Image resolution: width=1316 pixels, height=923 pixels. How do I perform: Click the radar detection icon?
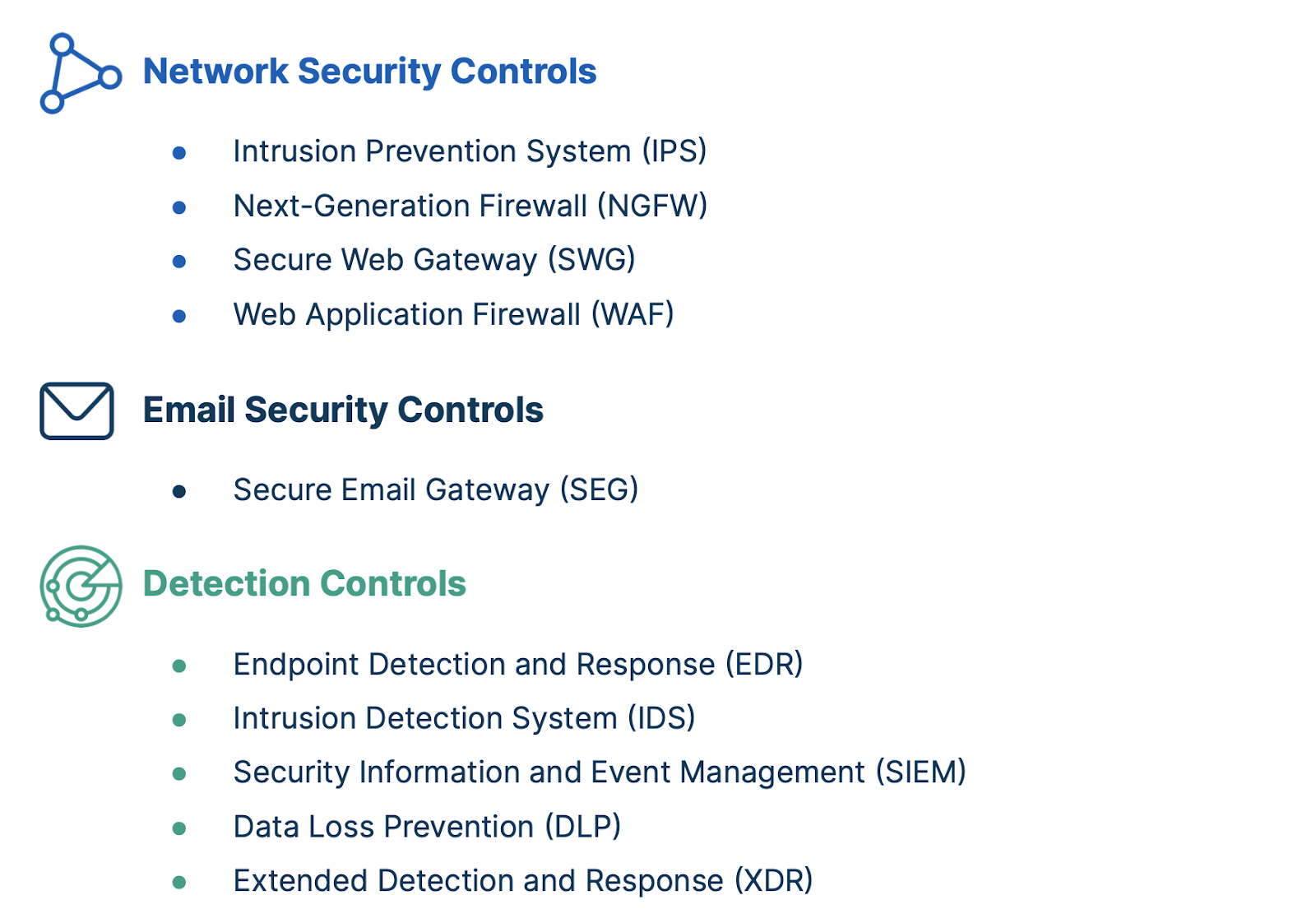[81, 586]
